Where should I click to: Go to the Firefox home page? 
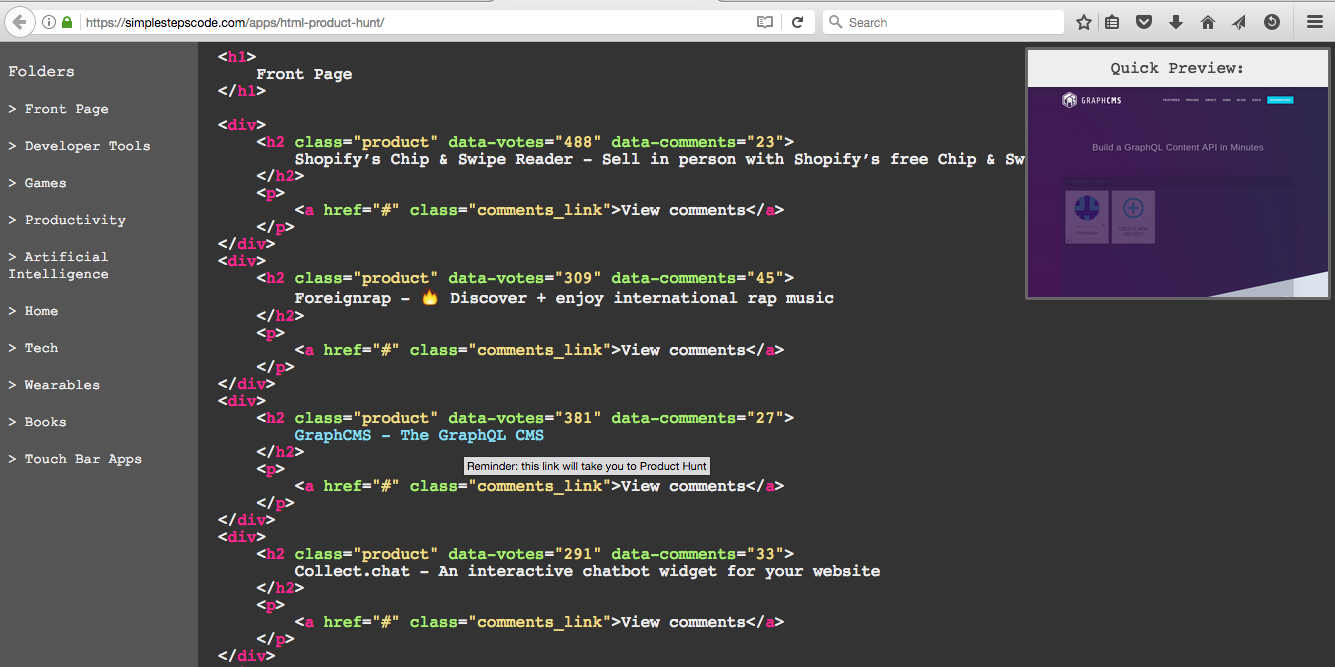click(1207, 21)
